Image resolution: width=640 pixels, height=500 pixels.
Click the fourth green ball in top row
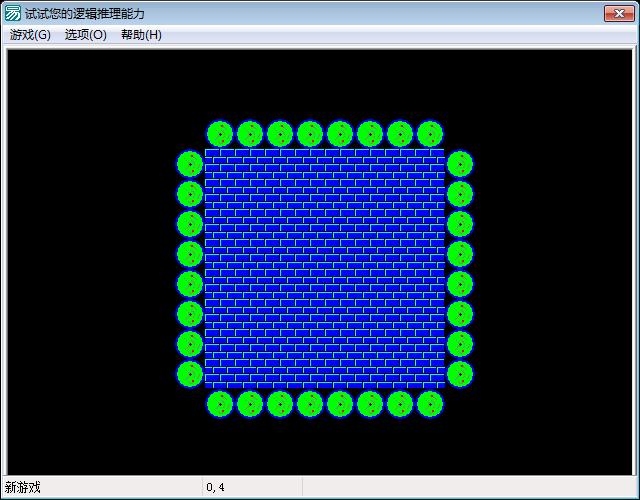click(310, 134)
